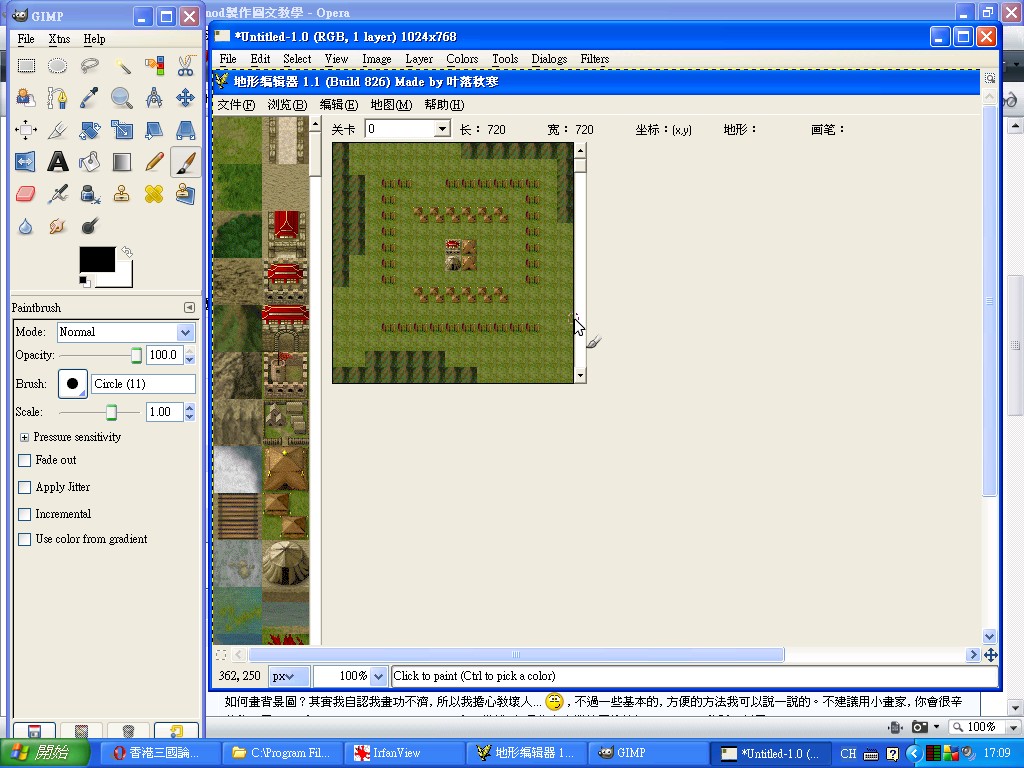Select the Text tool

tap(57, 162)
